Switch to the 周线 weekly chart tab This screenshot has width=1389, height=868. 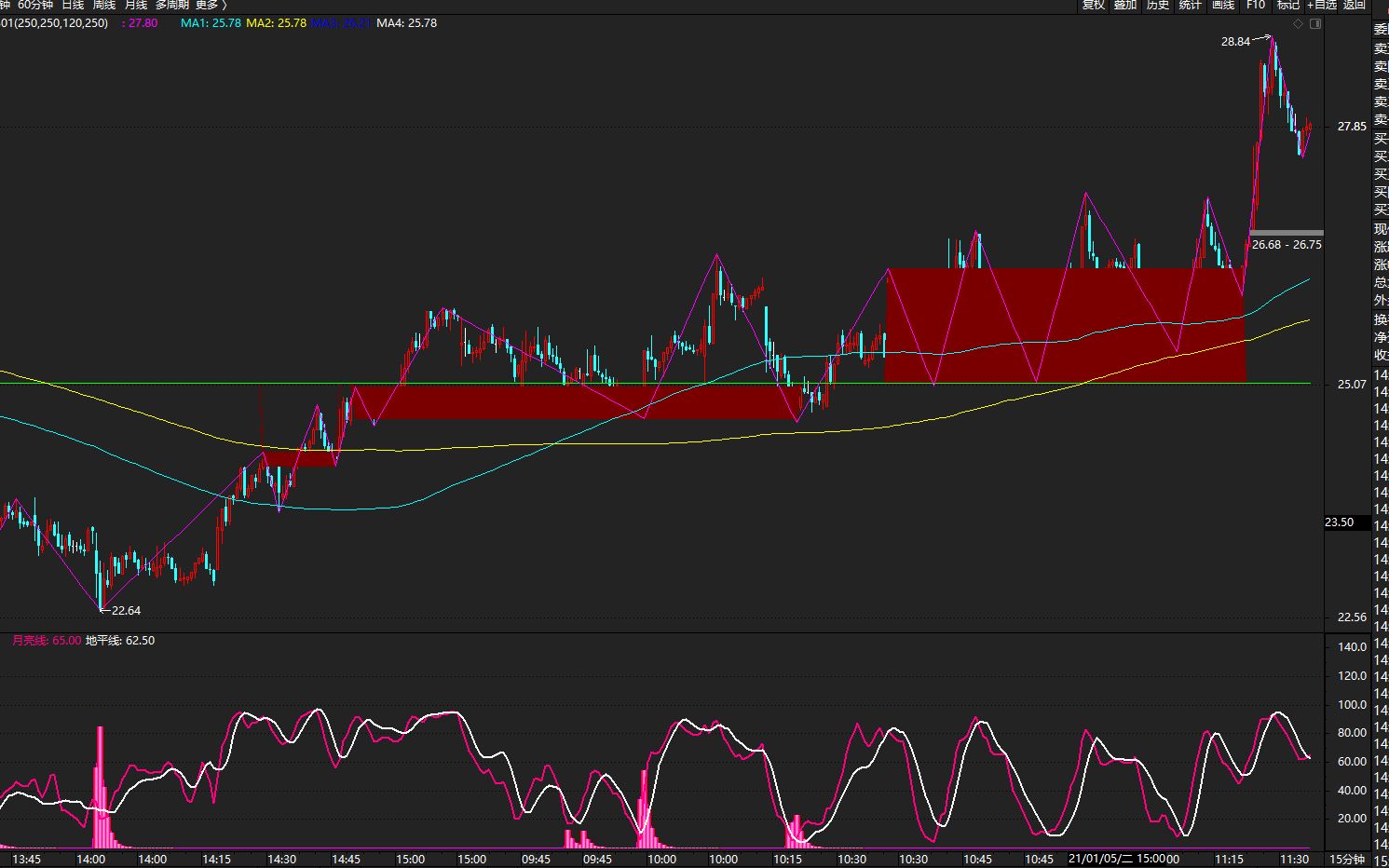coord(103,5)
